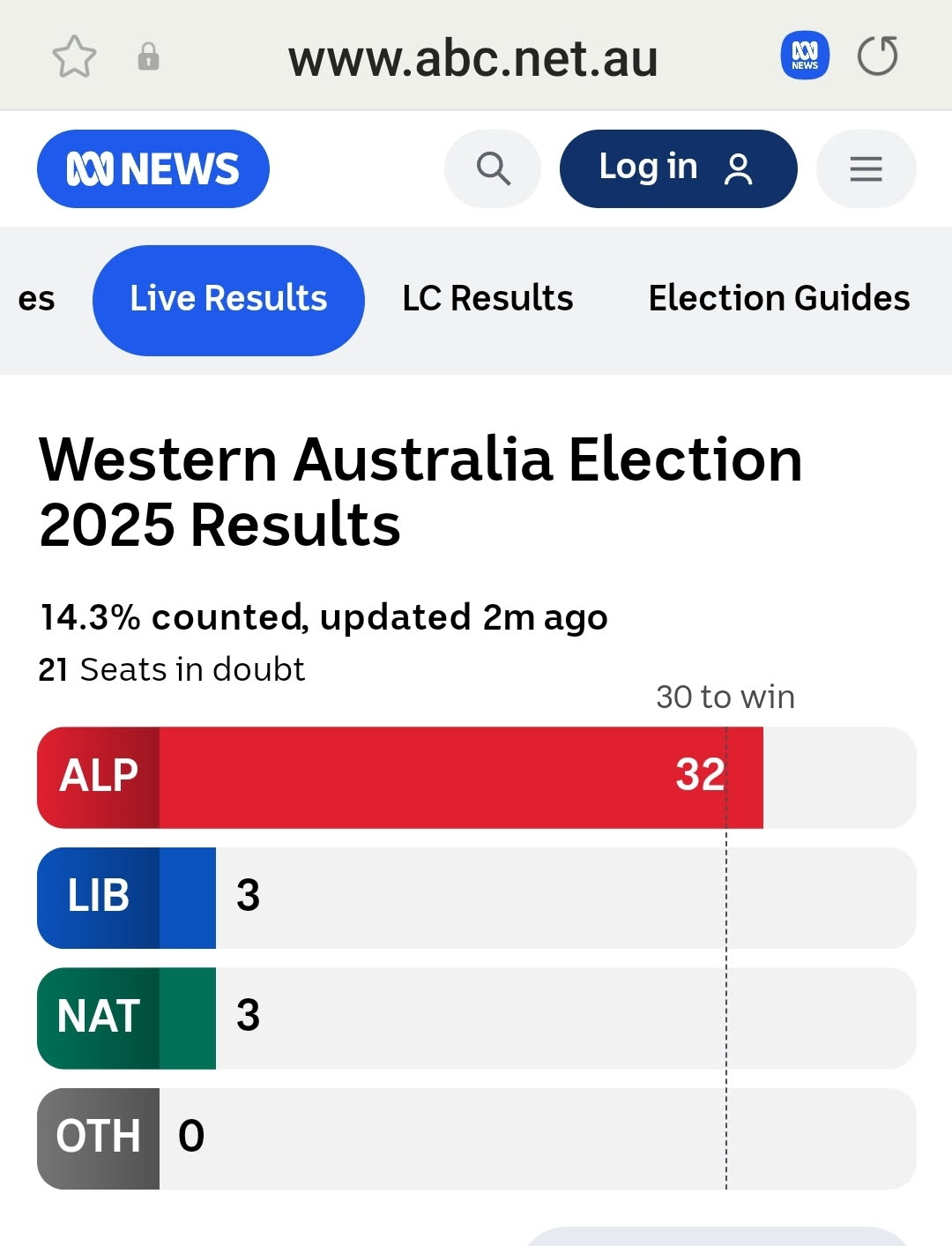The height and width of the screenshot is (1246, 952).
Task: Tap the 21 Seats in doubt text
Action: tap(172, 669)
